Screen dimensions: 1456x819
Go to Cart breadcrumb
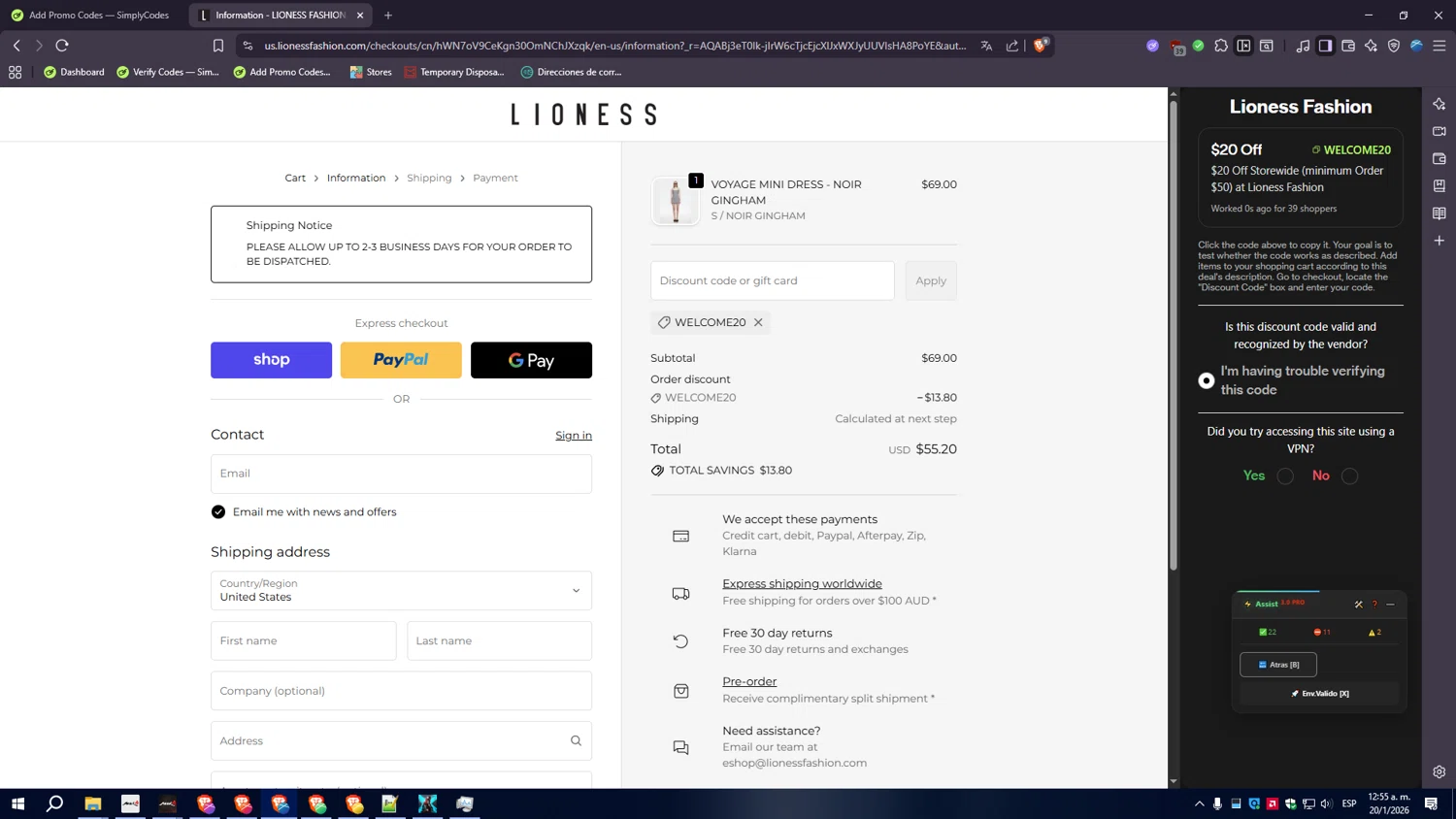click(295, 178)
